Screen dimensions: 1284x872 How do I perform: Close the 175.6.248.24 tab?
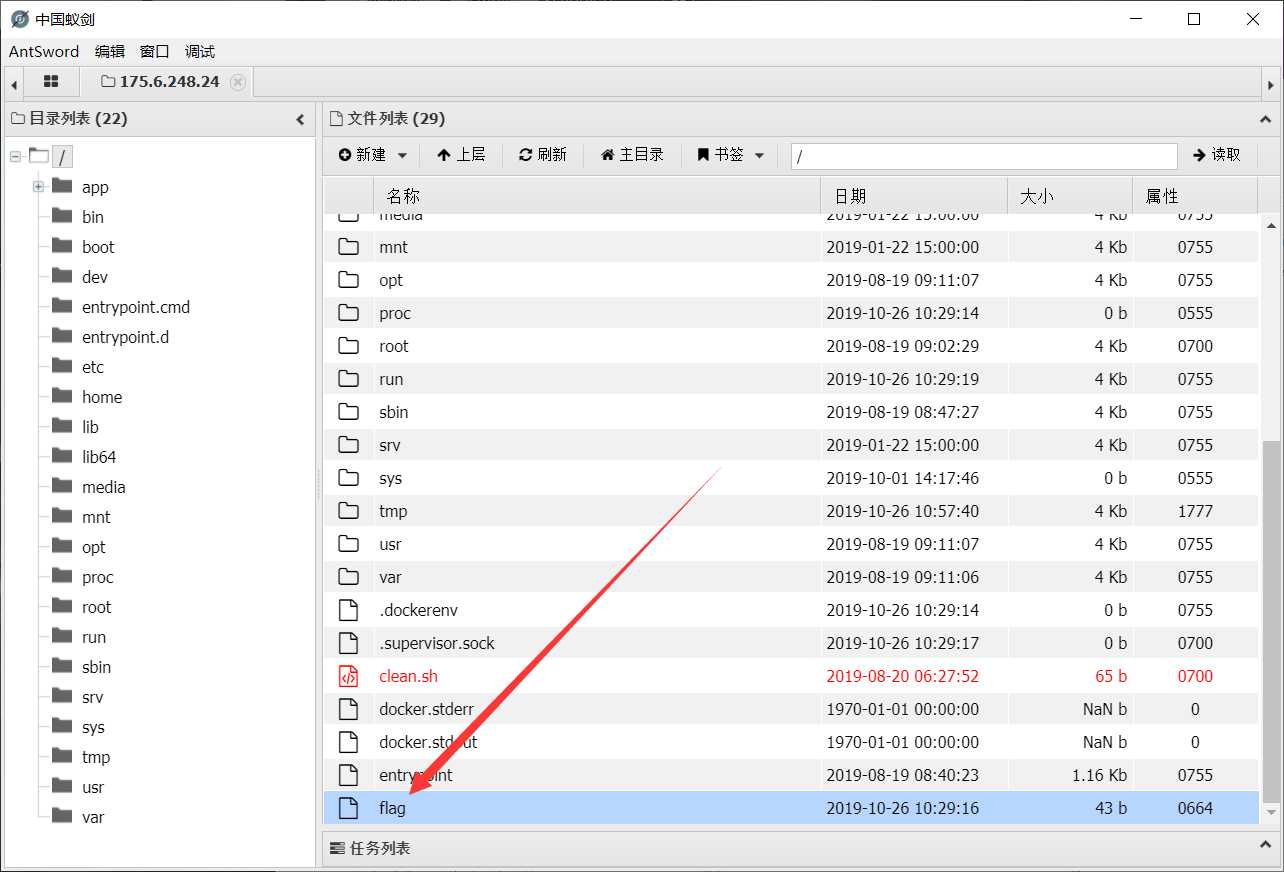[238, 82]
